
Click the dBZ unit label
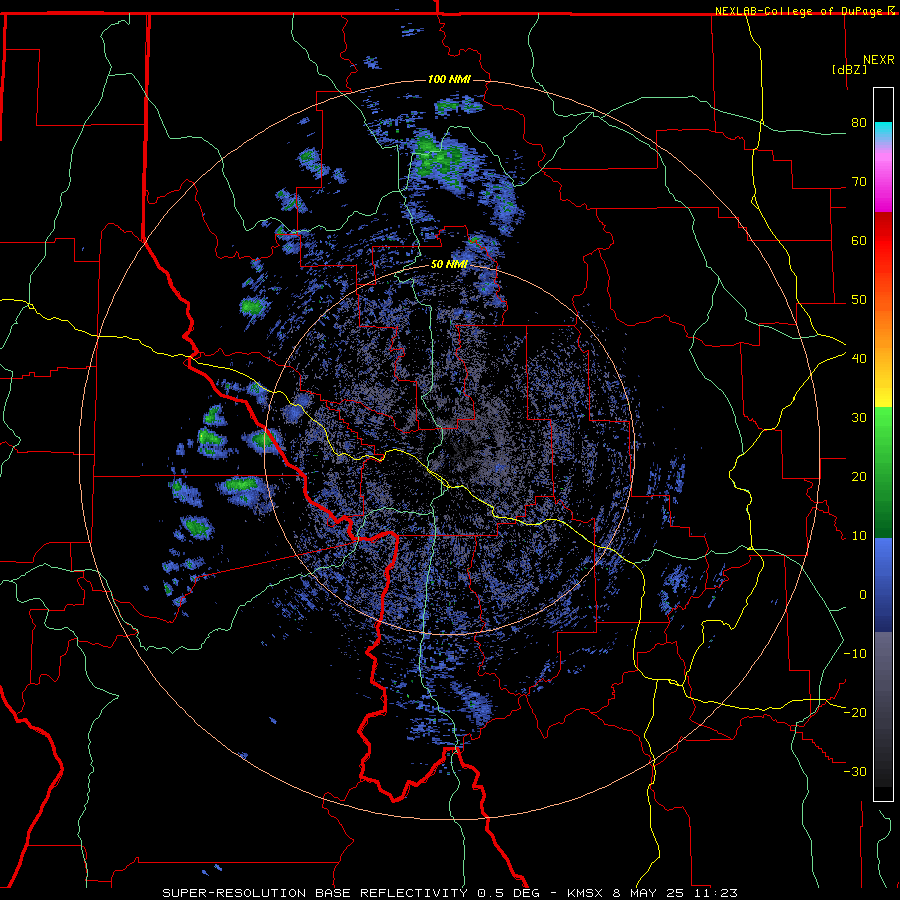(849, 70)
